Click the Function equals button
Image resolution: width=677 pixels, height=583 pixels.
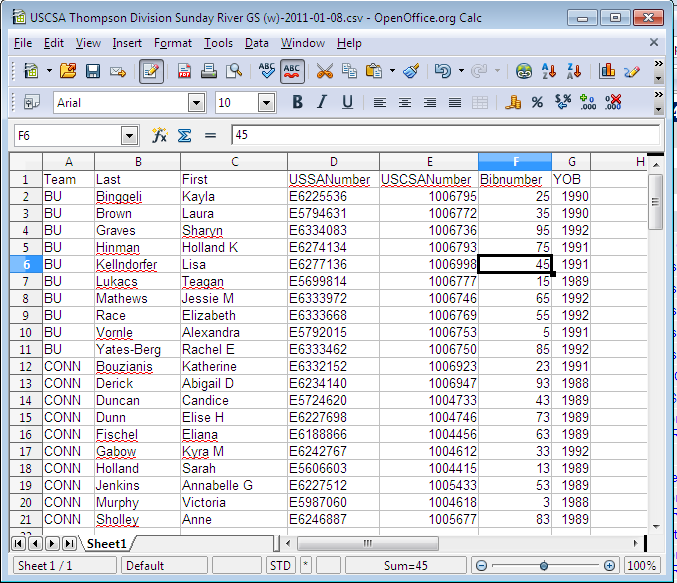pos(210,136)
